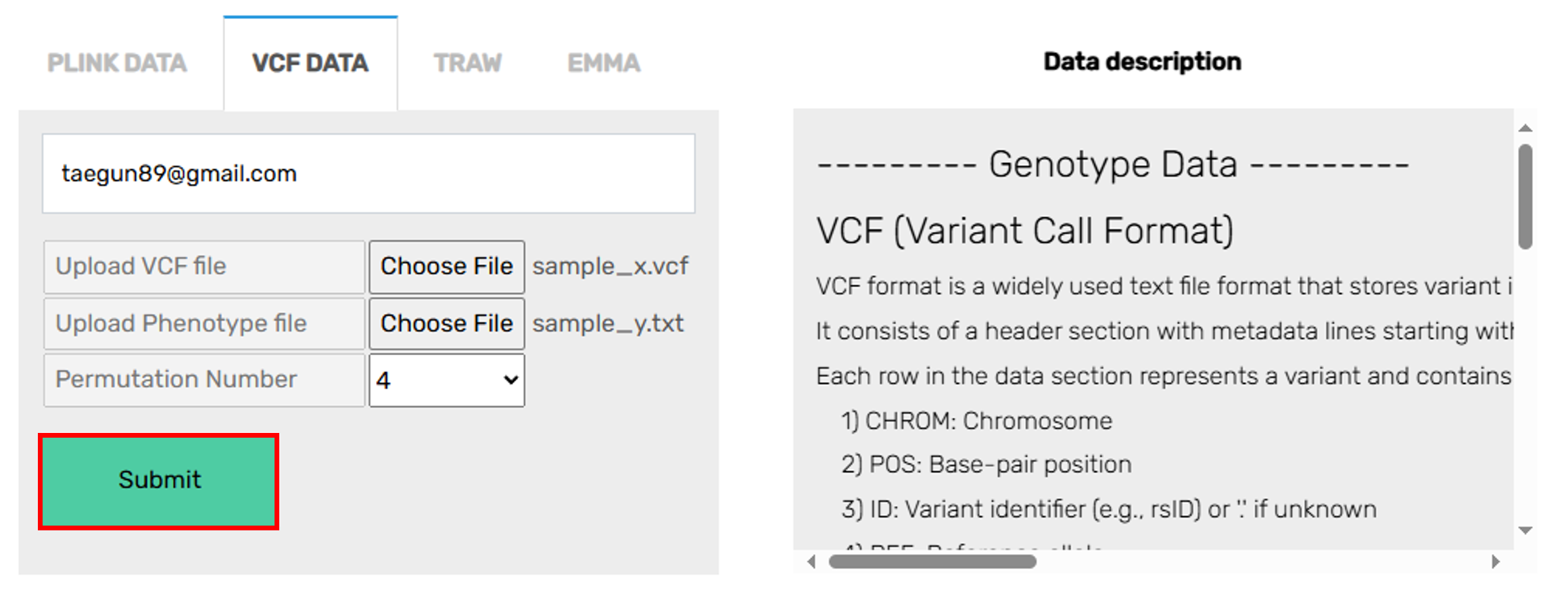Click the email address input field
The image size is (1568, 598).
point(369,174)
